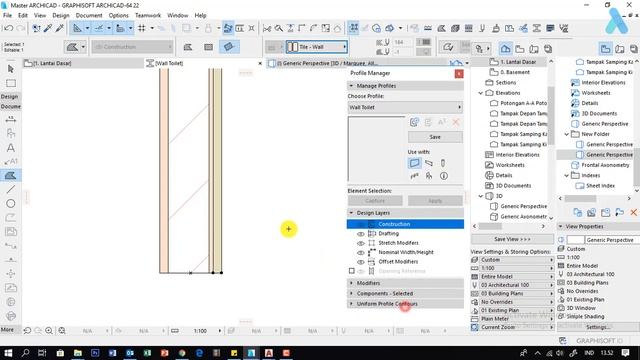The width and height of the screenshot is (640, 360).
Task: Click the Windows Start button
Action: point(8,353)
